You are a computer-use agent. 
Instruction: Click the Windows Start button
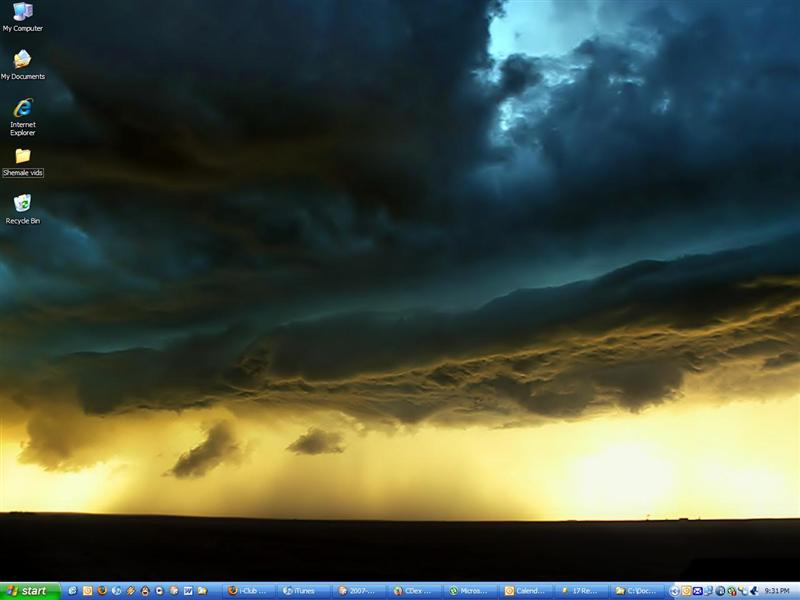point(30,591)
